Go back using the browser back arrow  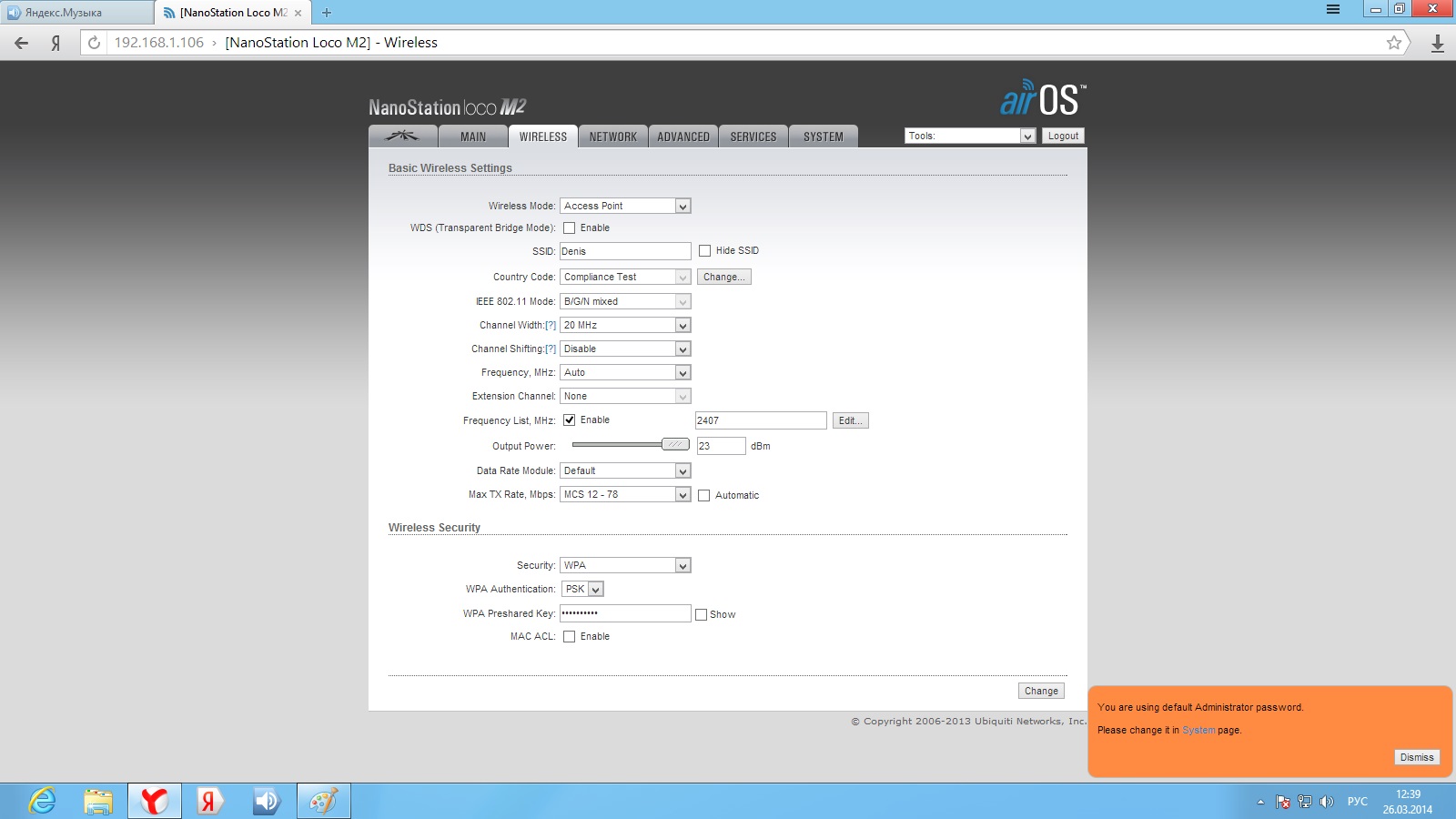pos(22,43)
